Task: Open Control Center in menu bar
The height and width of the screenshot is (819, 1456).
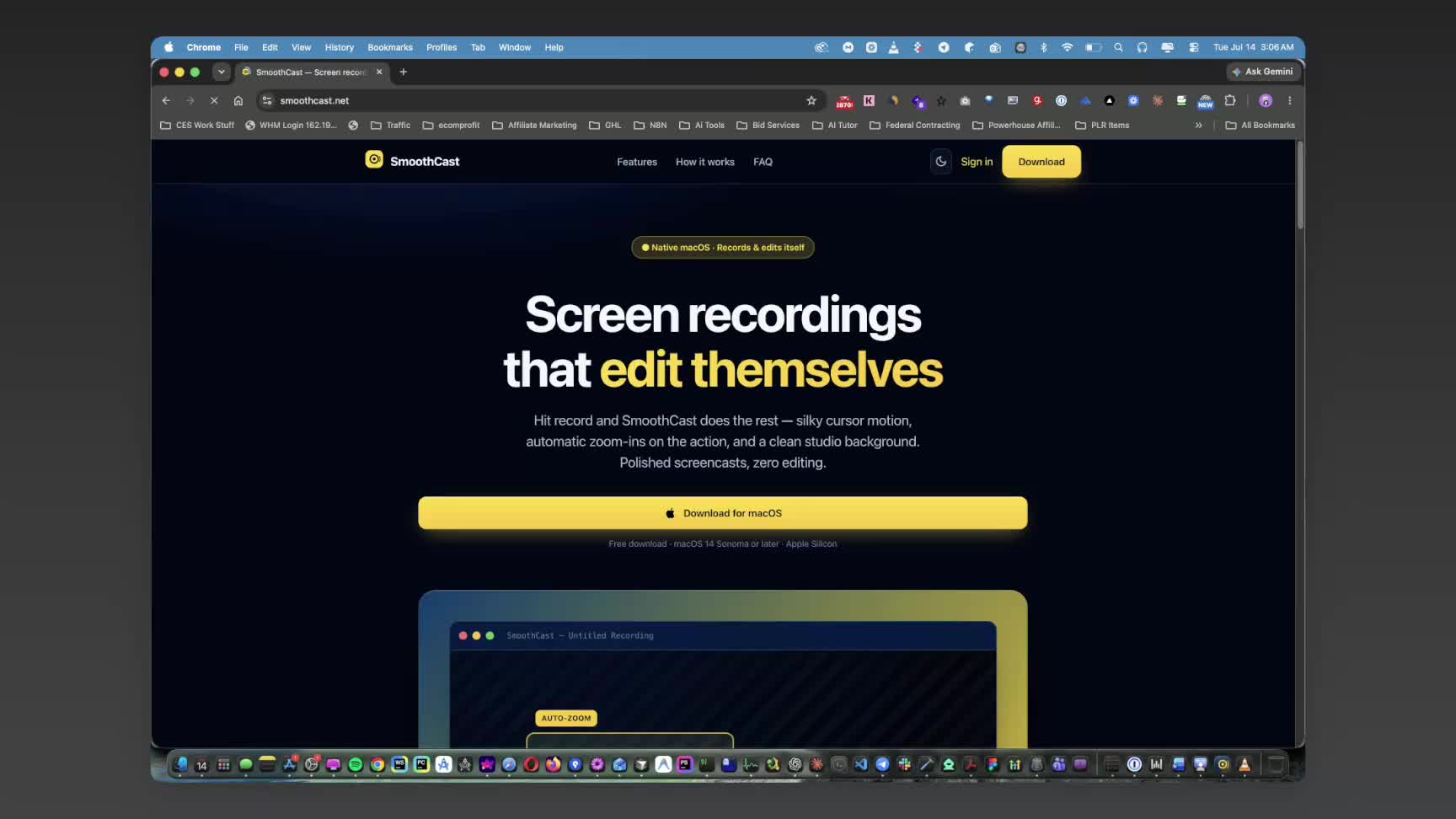Action: pyautogui.click(x=1193, y=47)
